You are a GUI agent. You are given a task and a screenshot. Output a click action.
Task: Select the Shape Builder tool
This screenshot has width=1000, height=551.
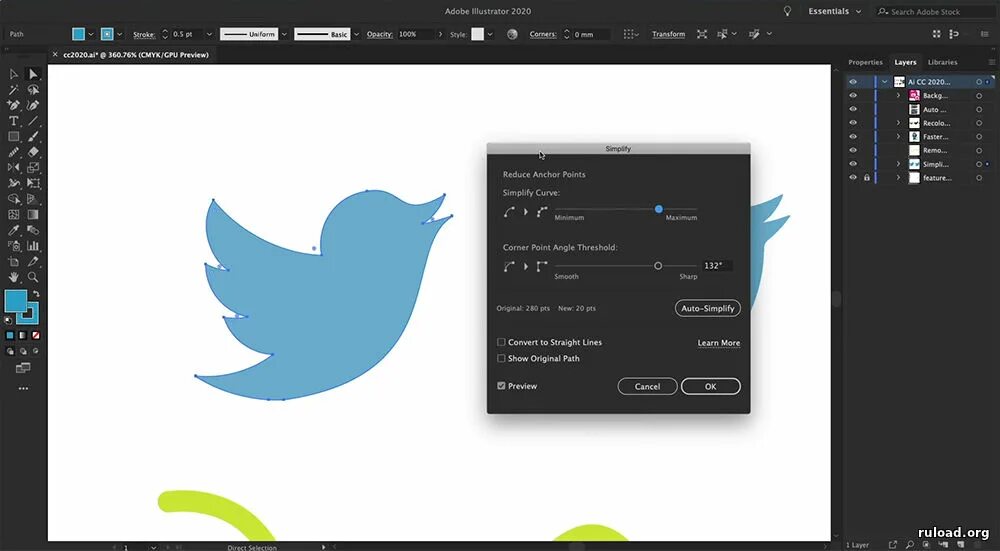[x=13, y=199]
